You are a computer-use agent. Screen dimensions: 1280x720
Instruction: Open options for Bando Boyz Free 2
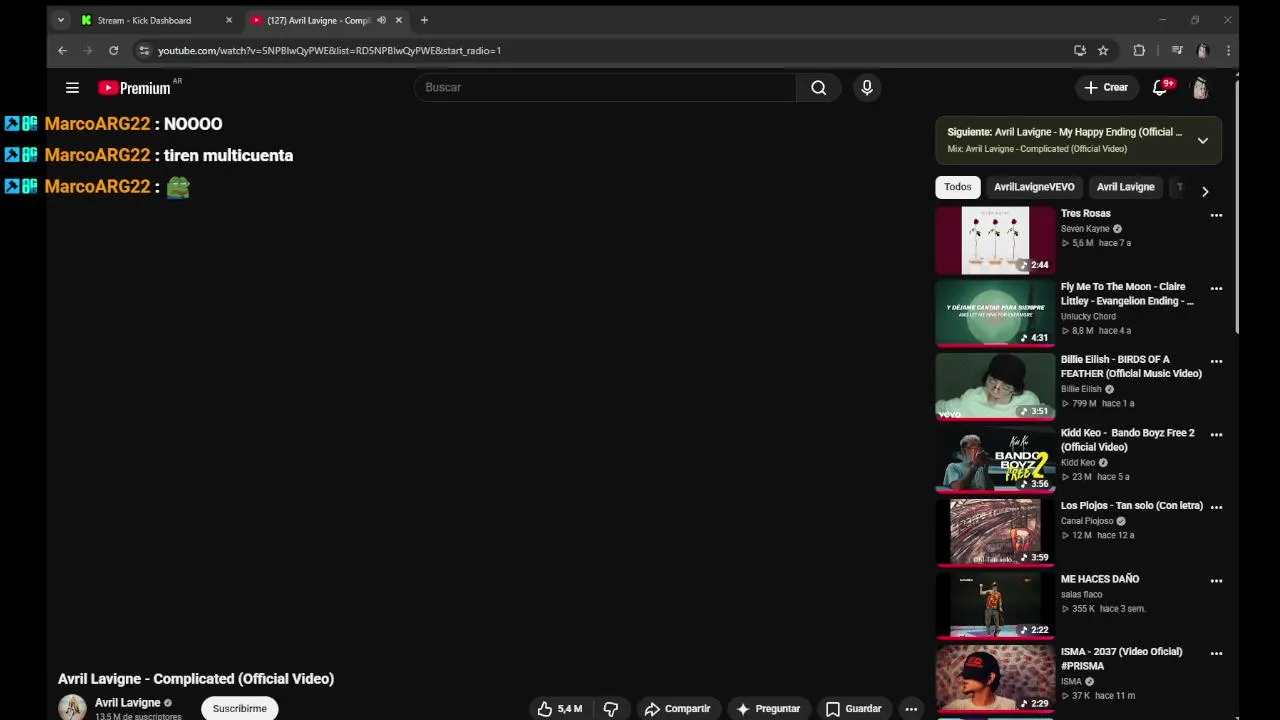click(1216, 434)
